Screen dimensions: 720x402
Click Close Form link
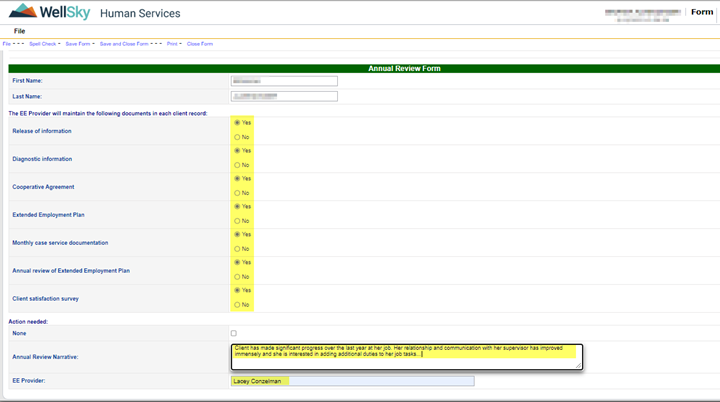[x=200, y=44]
